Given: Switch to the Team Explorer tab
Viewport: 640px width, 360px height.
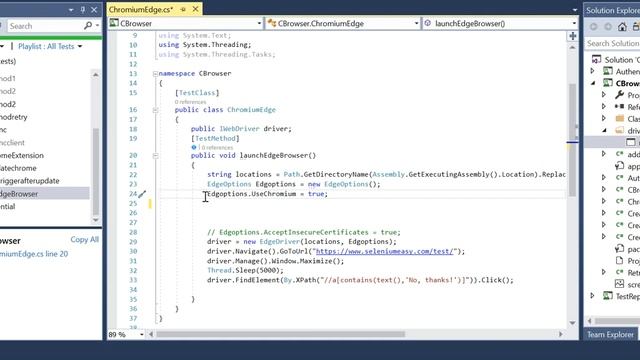Looking at the screenshot, I should tap(611, 335).
